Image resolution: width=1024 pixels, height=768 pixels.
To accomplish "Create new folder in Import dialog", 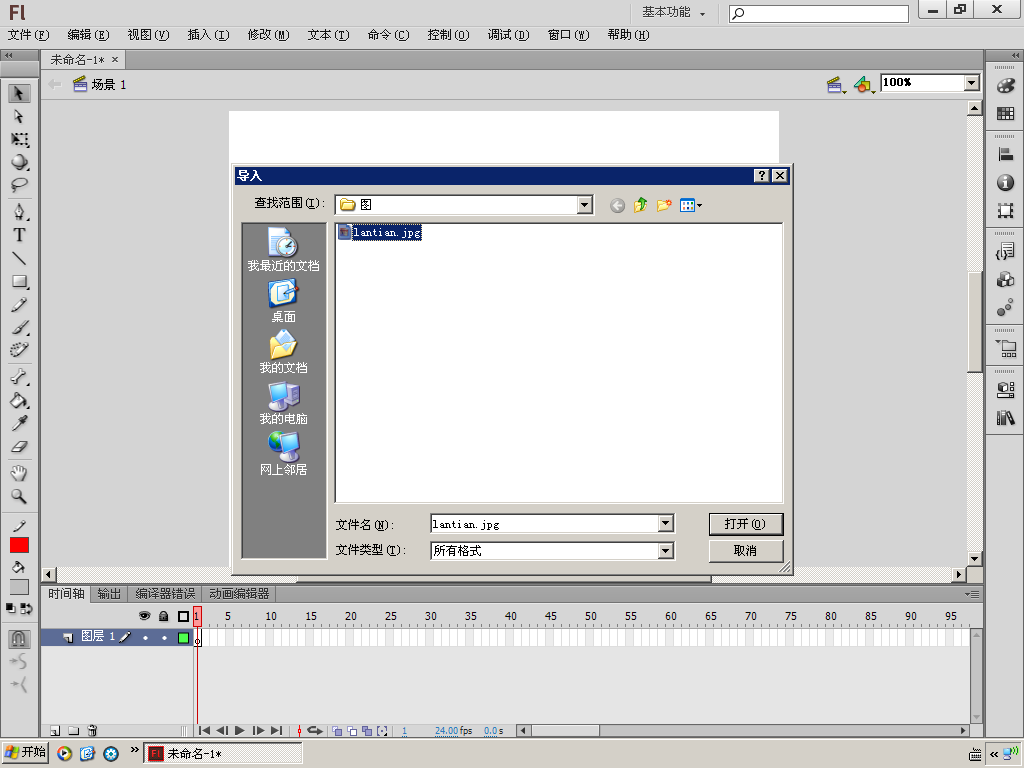I will 664,205.
